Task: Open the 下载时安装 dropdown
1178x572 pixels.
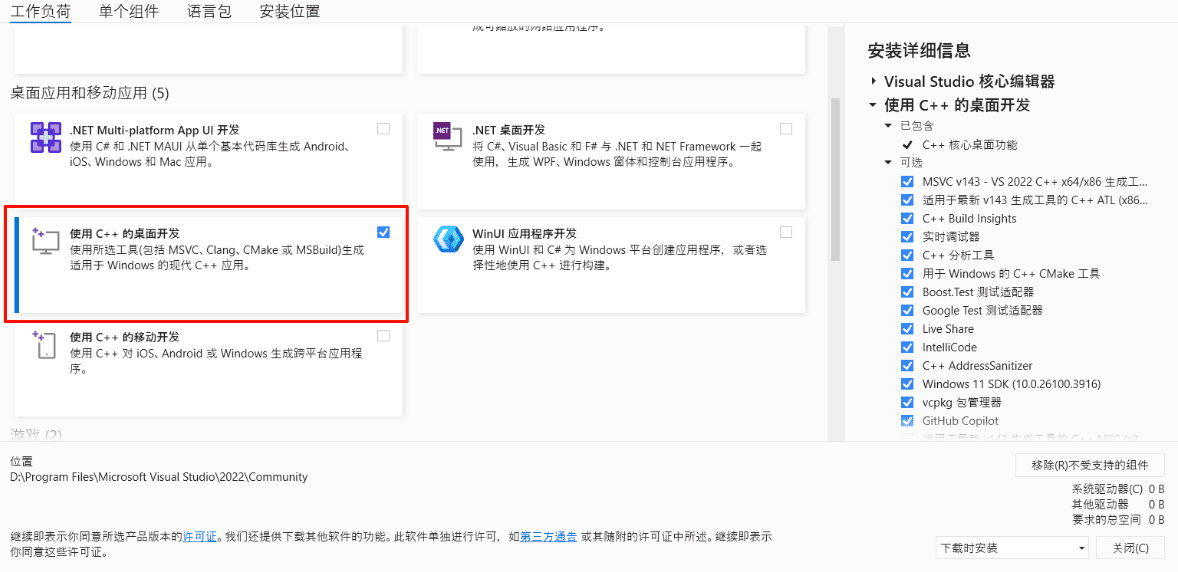Action: (x=1012, y=548)
